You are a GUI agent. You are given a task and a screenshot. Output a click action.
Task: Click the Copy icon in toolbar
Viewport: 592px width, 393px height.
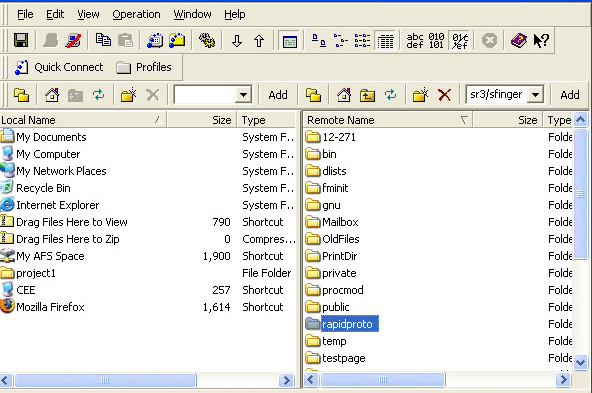tap(103, 40)
